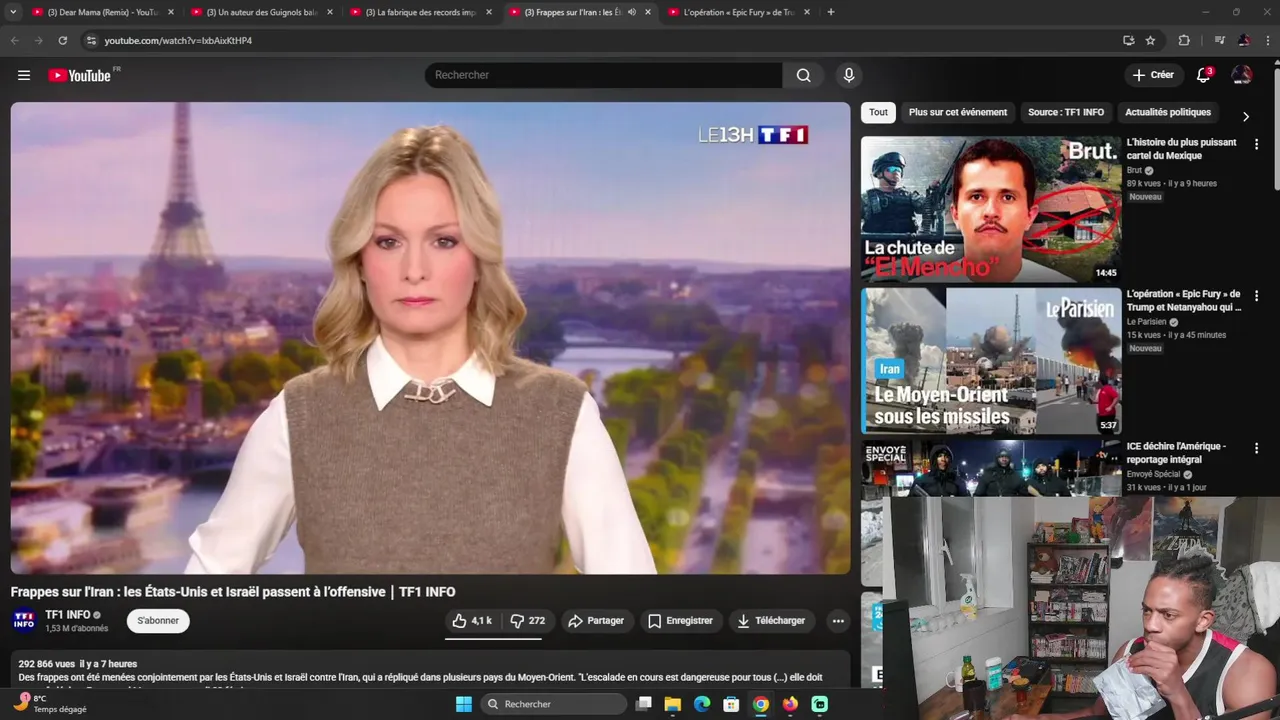Open Firefox from the taskbar

(x=790, y=704)
